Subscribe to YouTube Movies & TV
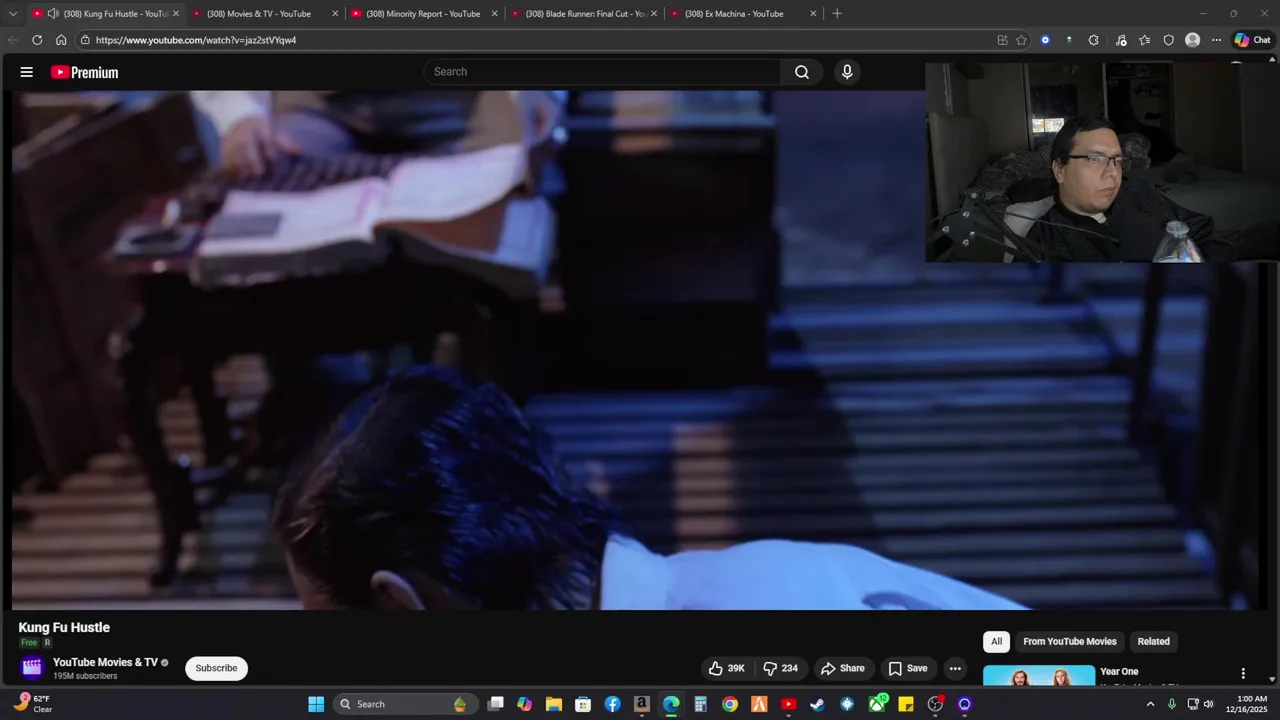 point(216,668)
